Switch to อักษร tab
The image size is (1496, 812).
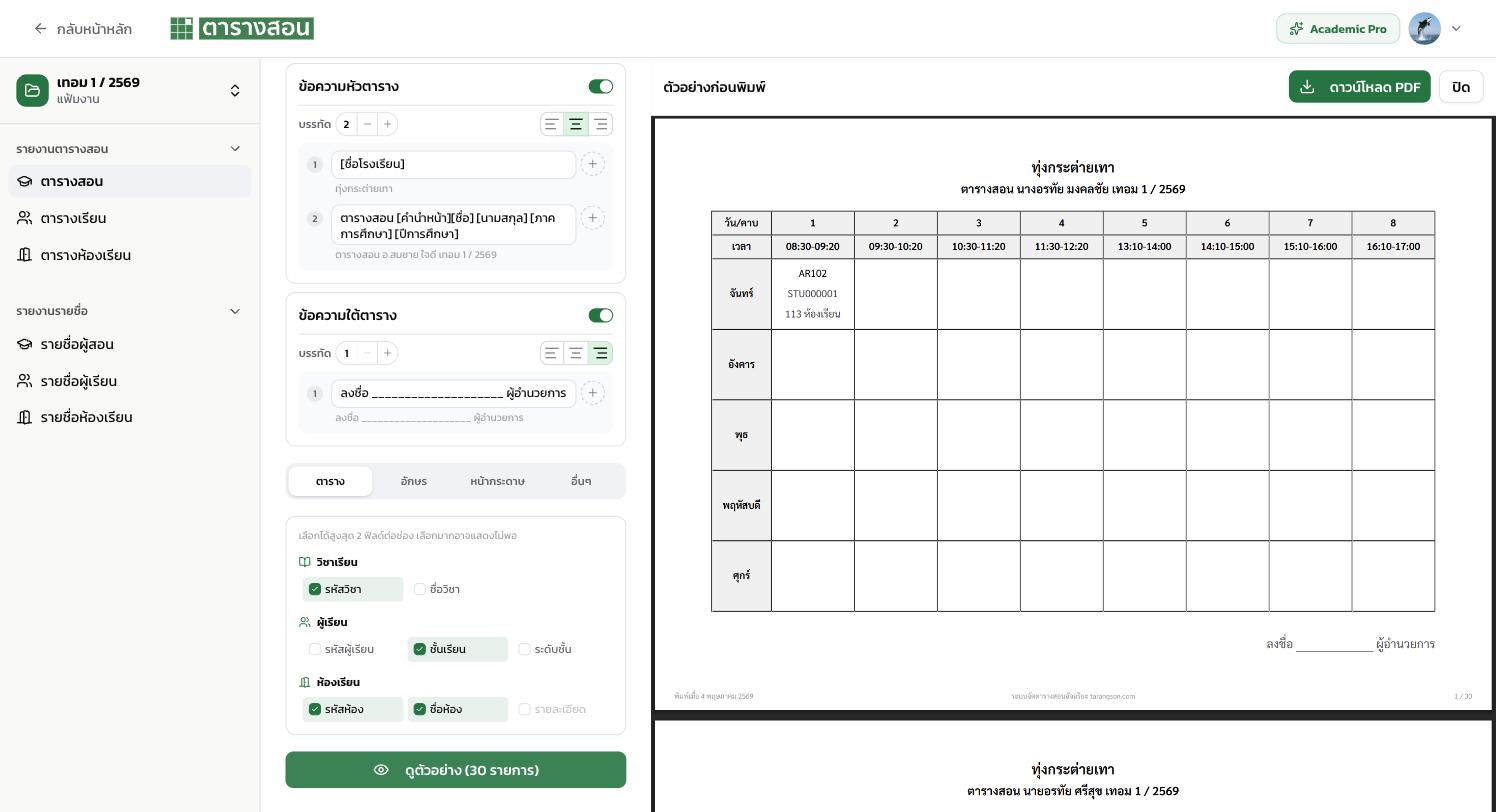(x=414, y=481)
